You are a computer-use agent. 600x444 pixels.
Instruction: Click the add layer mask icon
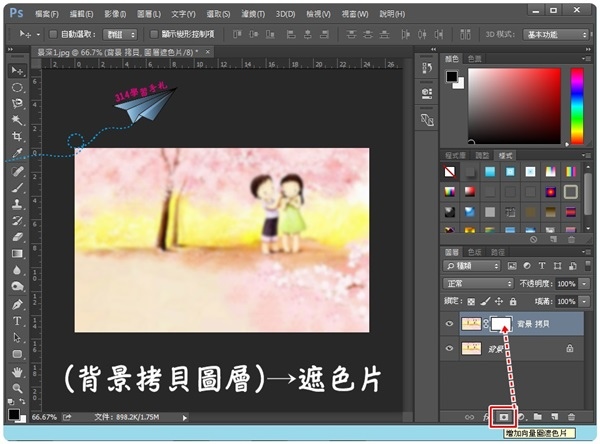tap(504, 417)
